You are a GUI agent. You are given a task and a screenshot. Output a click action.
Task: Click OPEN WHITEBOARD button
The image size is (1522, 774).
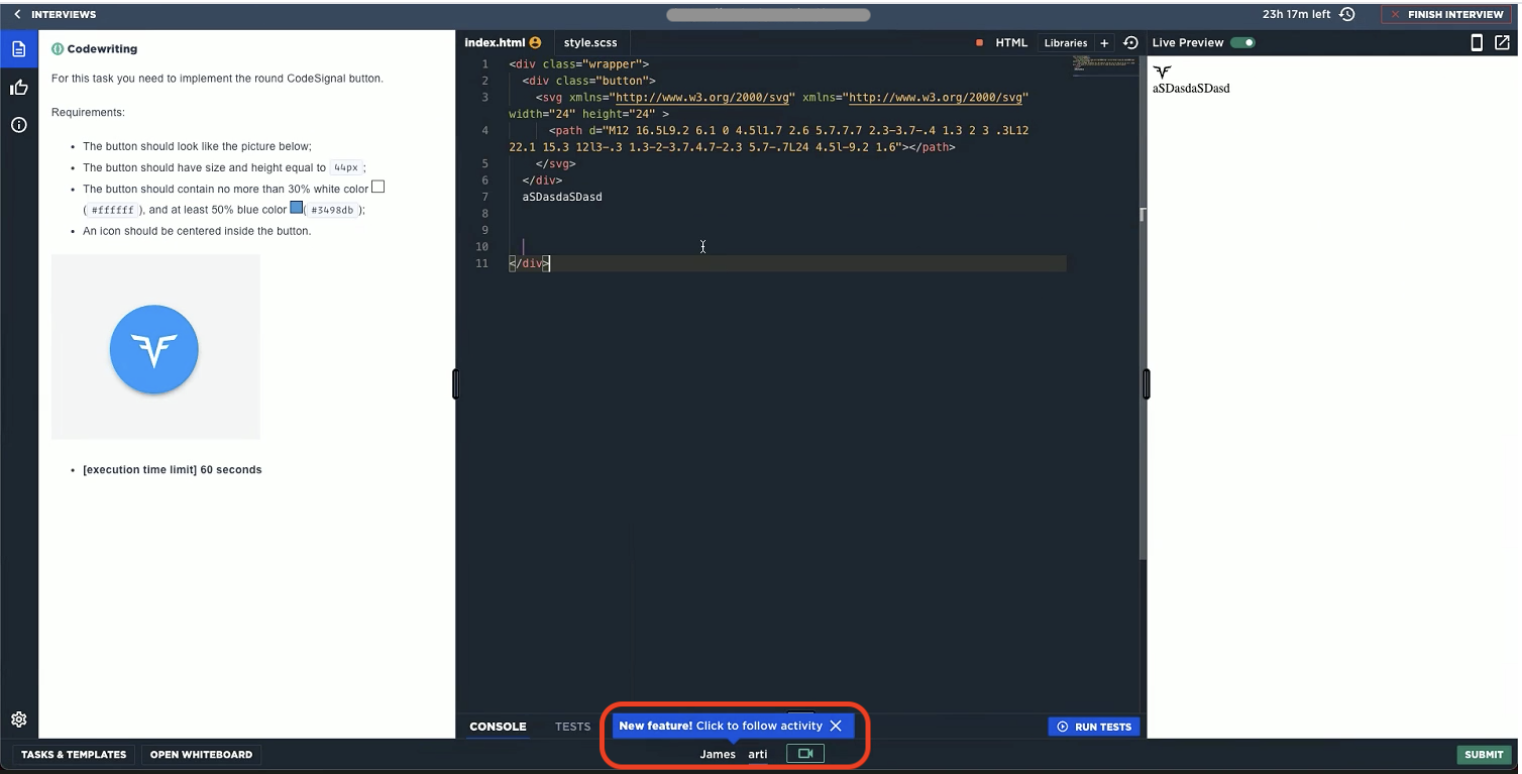(201, 754)
